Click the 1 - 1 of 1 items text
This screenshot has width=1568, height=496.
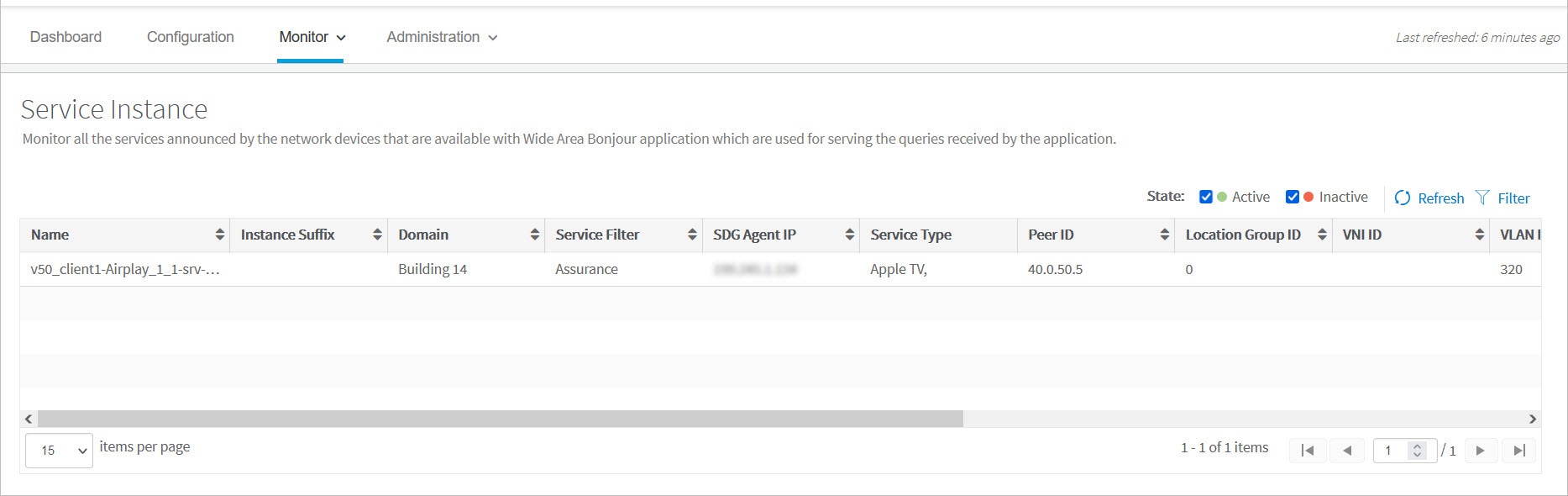(x=1225, y=447)
